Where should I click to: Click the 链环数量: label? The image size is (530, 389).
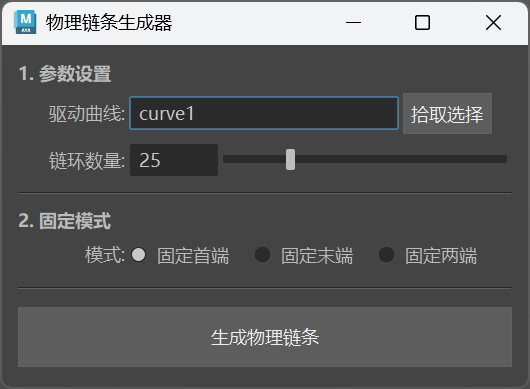click(87, 160)
